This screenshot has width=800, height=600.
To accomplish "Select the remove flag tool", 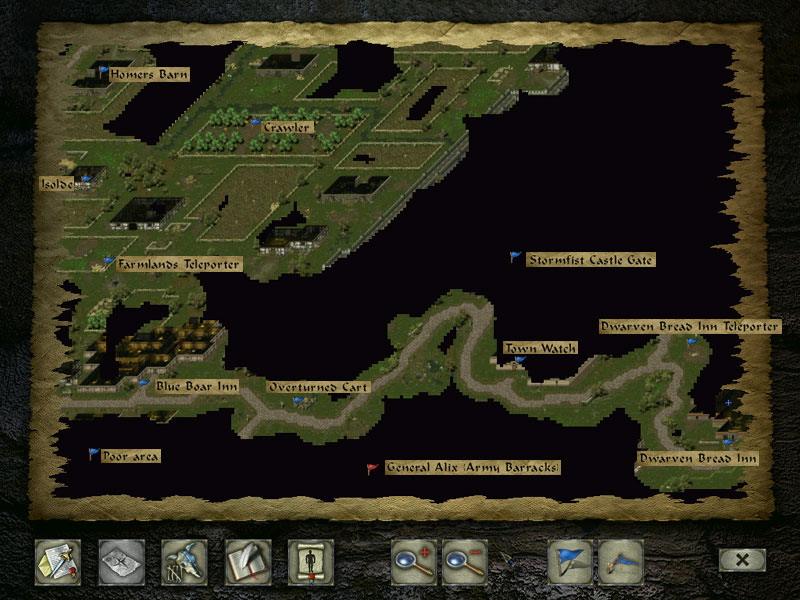I will point(621,562).
